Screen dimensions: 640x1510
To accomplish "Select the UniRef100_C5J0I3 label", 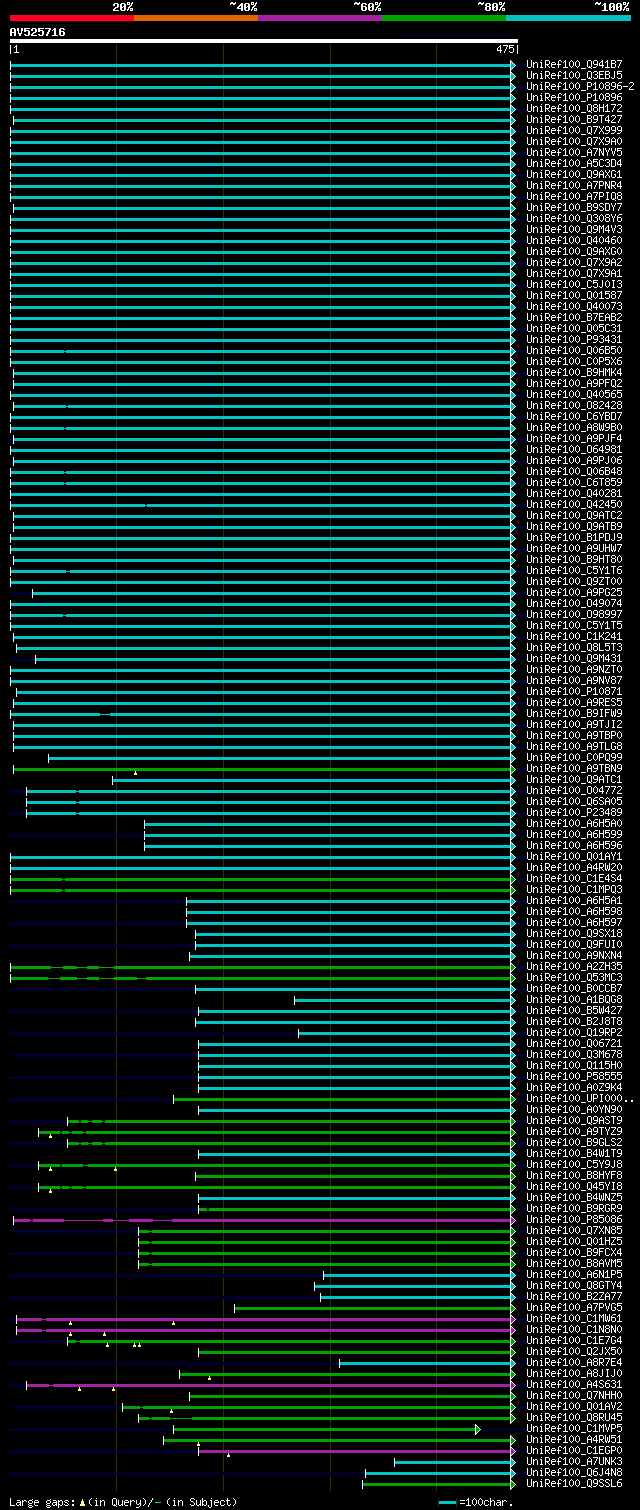I will tap(574, 285).
